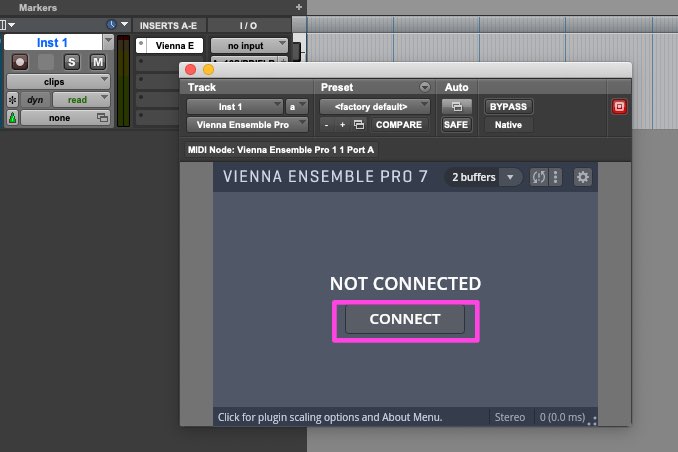Select previous preset minus button
The image size is (678, 452).
326,125
